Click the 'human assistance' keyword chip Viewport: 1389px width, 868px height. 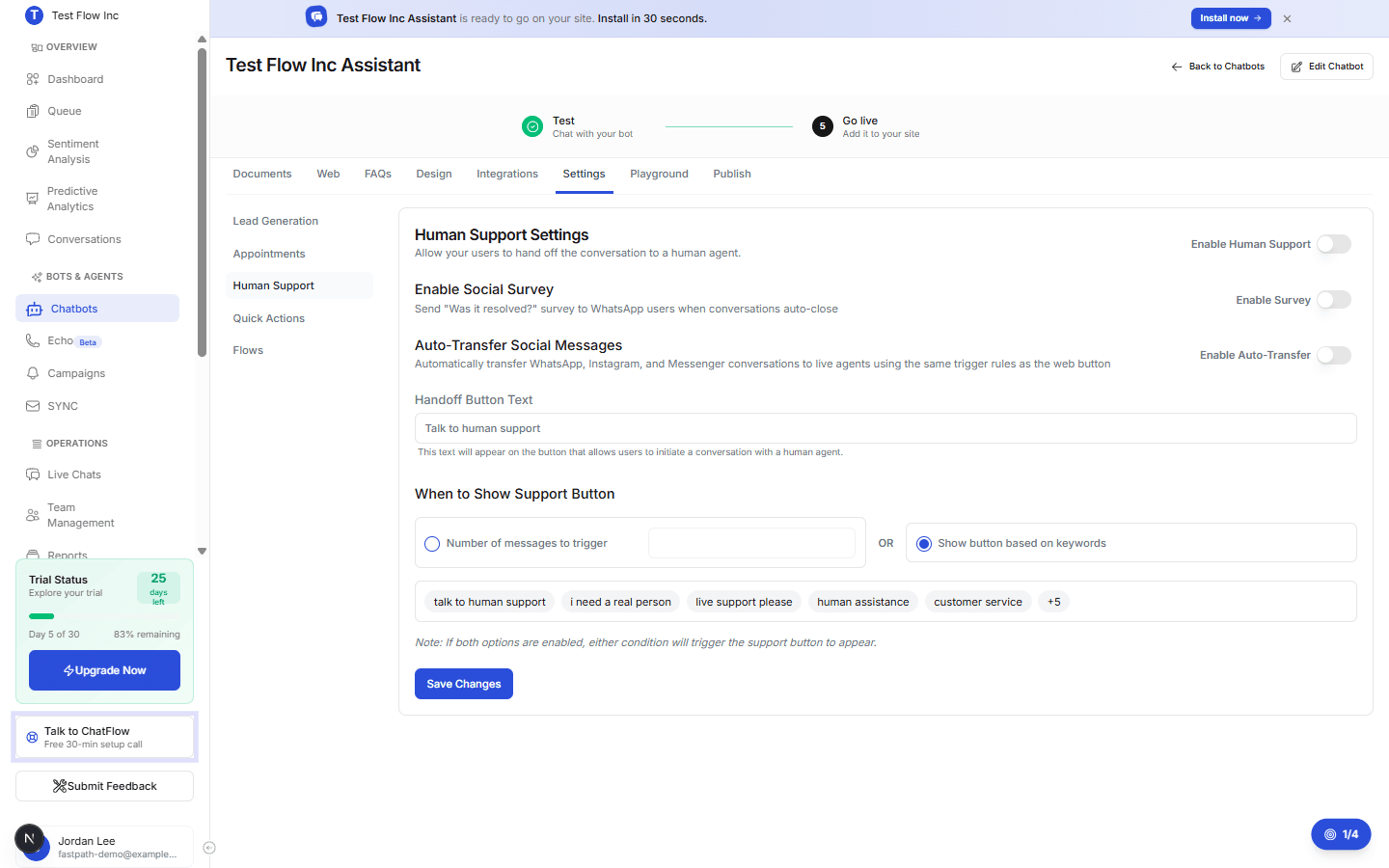coord(863,602)
